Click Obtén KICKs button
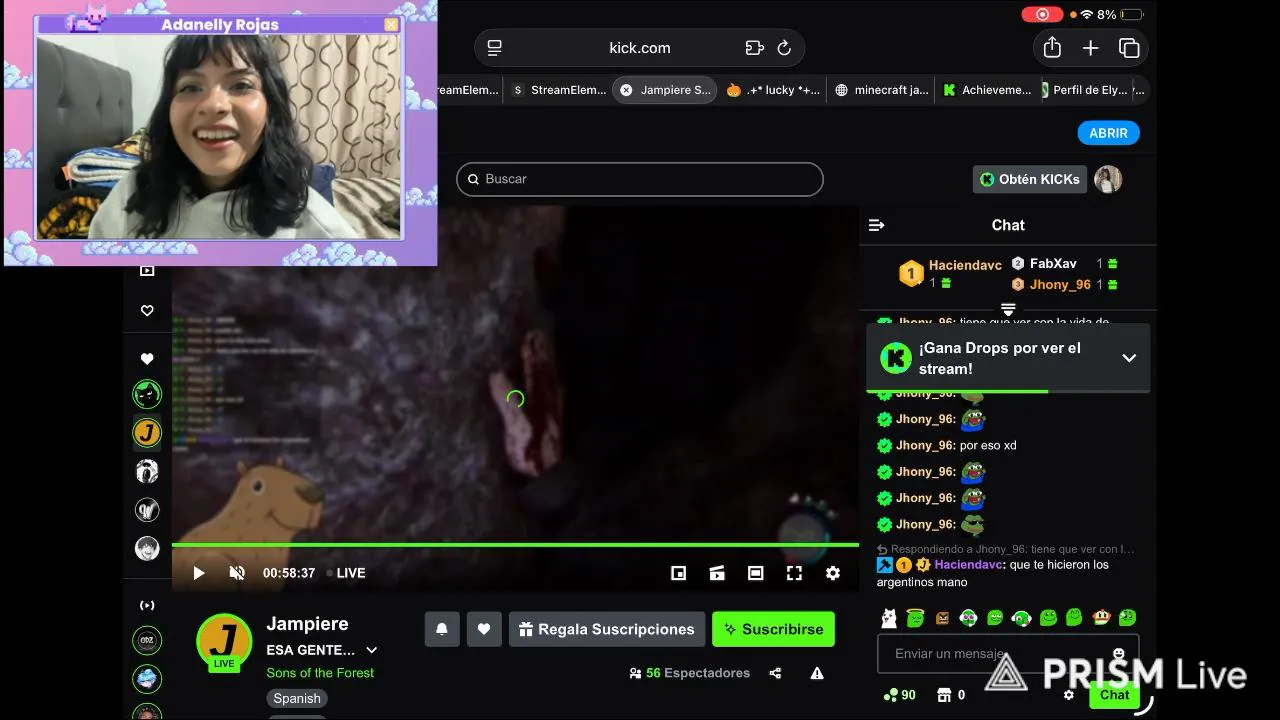This screenshot has width=1280, height=720. pyautogui.click(x=1030, y=179)
